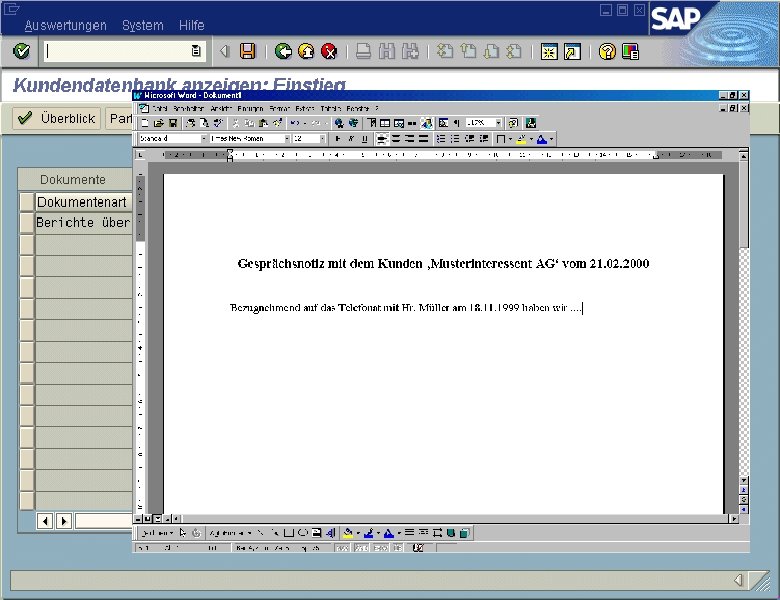Open the Ansicht menu in Word

[x=221, y=108]
